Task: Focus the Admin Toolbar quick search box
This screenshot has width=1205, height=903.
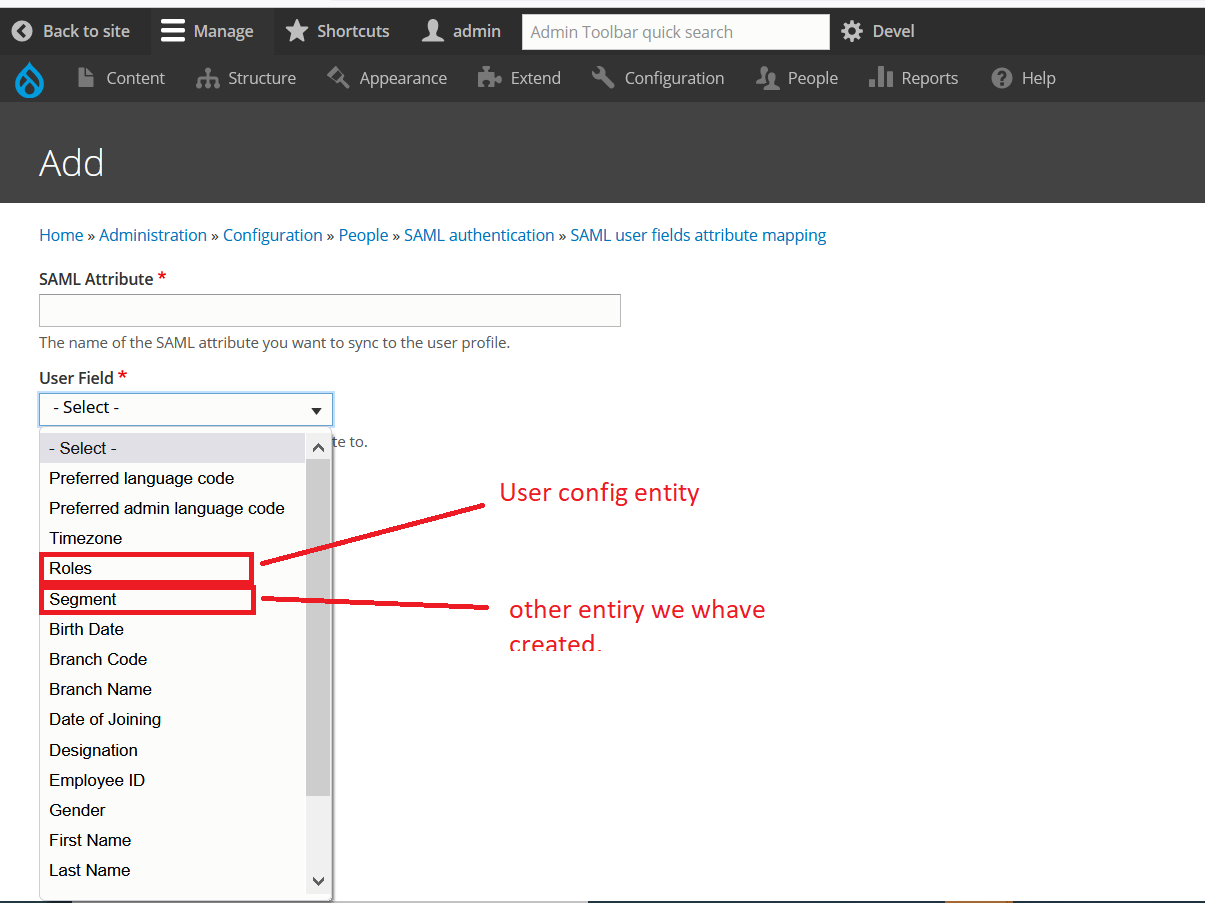Action: (675, 32)
